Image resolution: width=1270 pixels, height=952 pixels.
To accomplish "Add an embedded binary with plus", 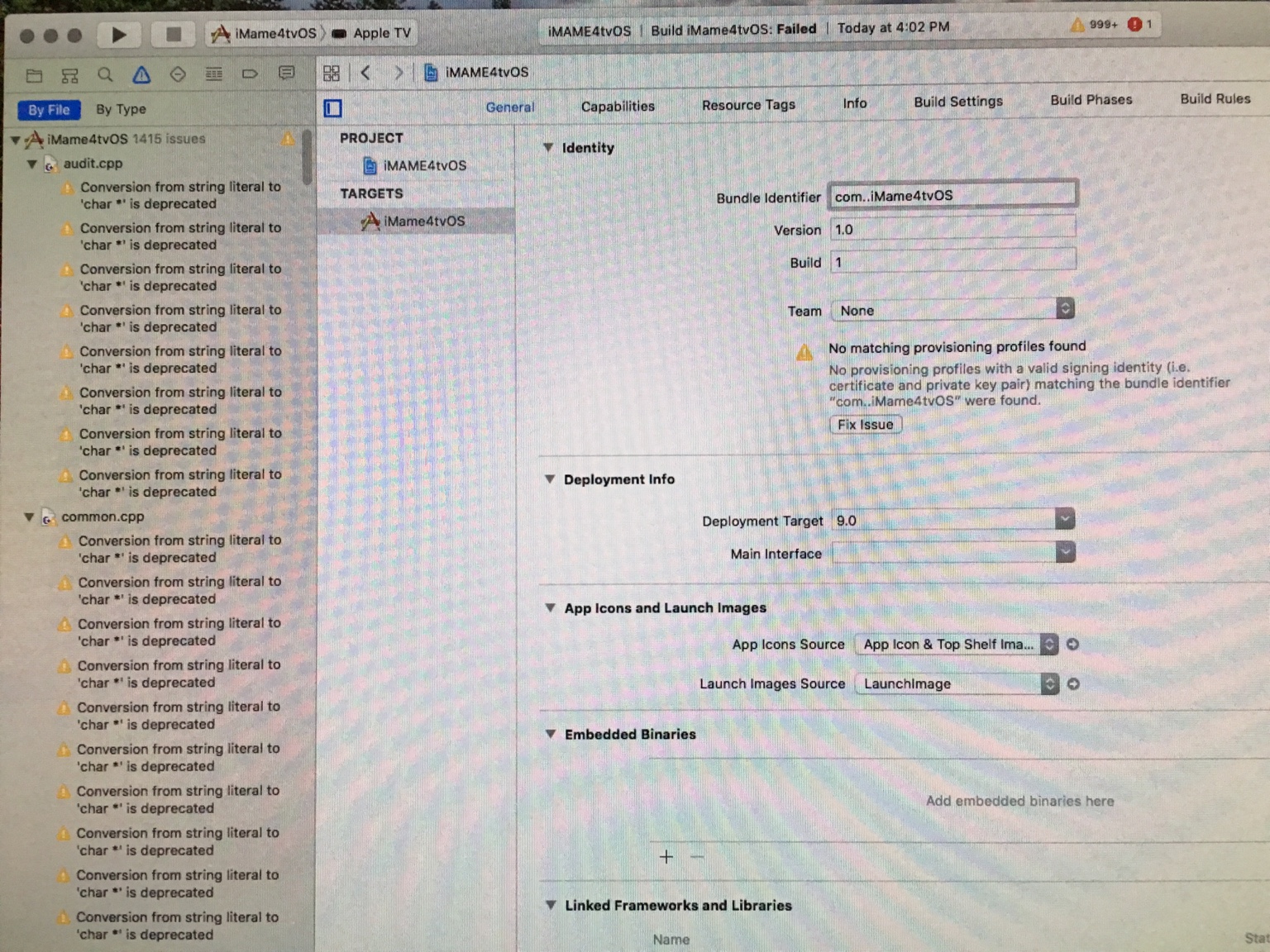I will [x=666, y=857].
